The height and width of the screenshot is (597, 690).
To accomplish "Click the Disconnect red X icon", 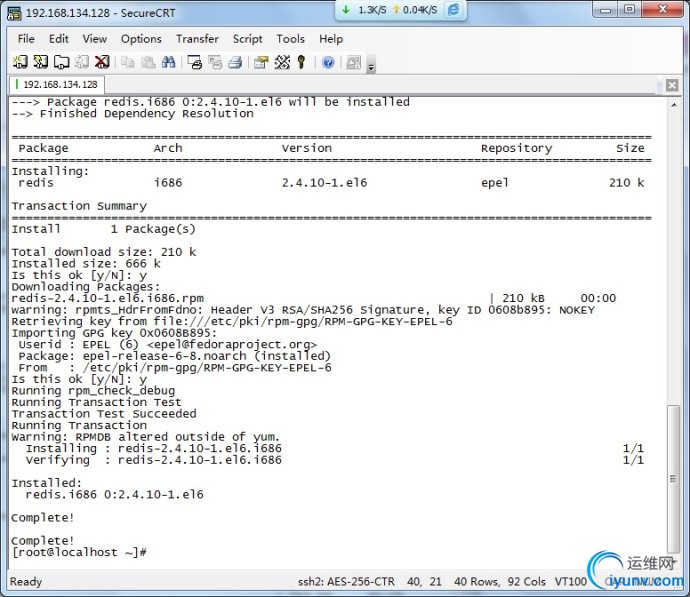I will pyautogui.click(x=102, y=62).
